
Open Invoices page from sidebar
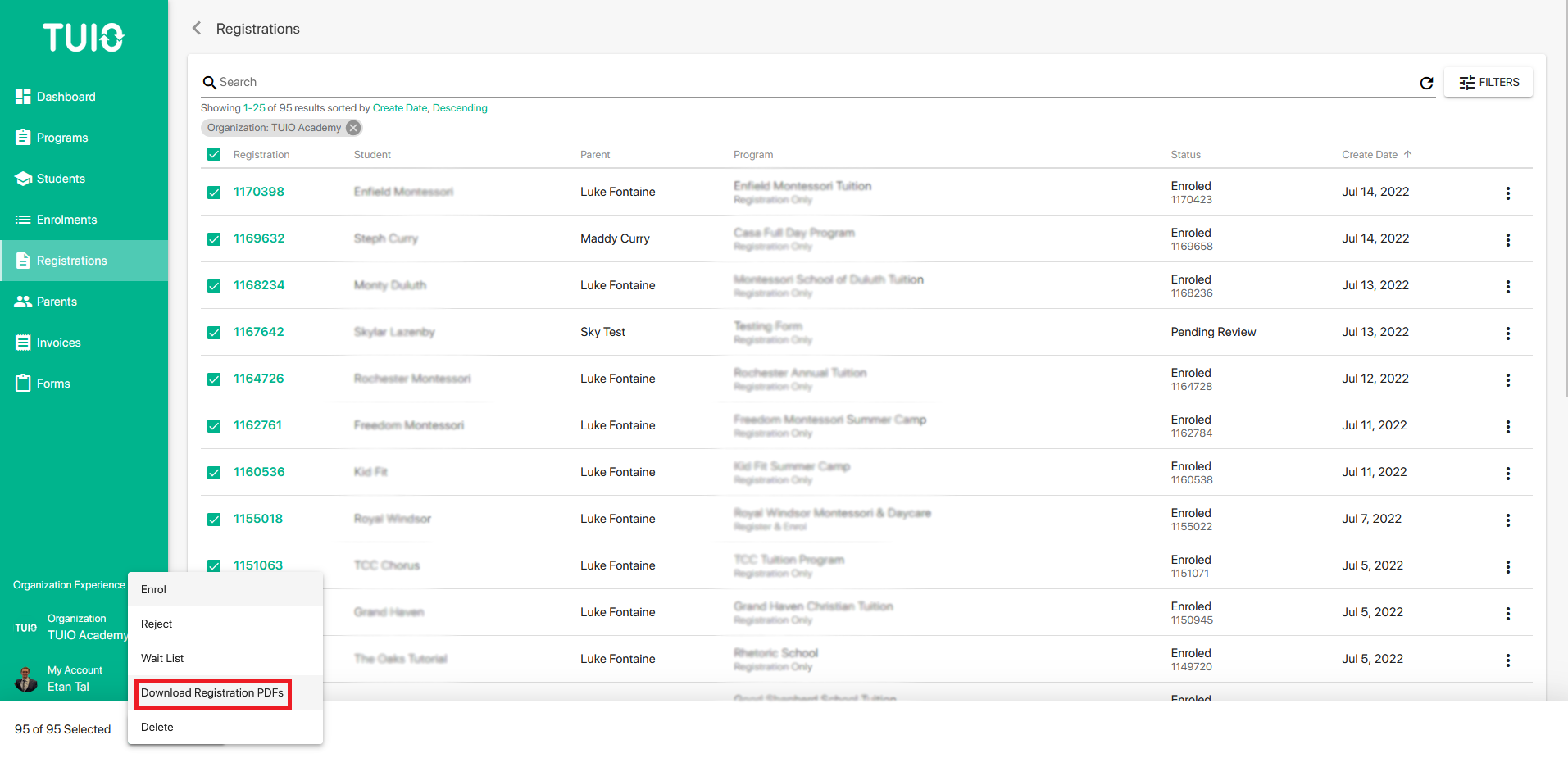pyautogui.click(x=84, y=343)
